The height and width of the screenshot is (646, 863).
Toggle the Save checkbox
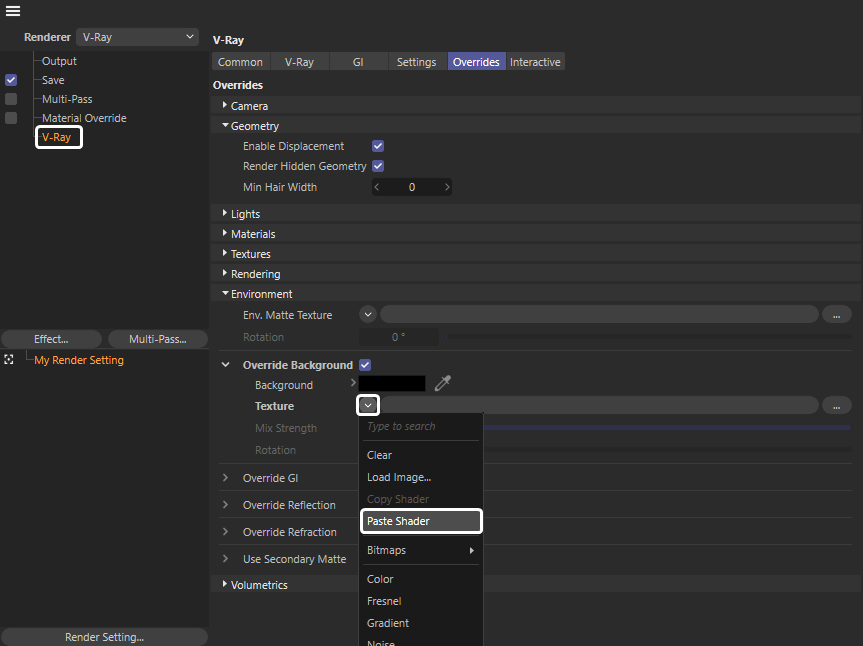pos(11,80)
